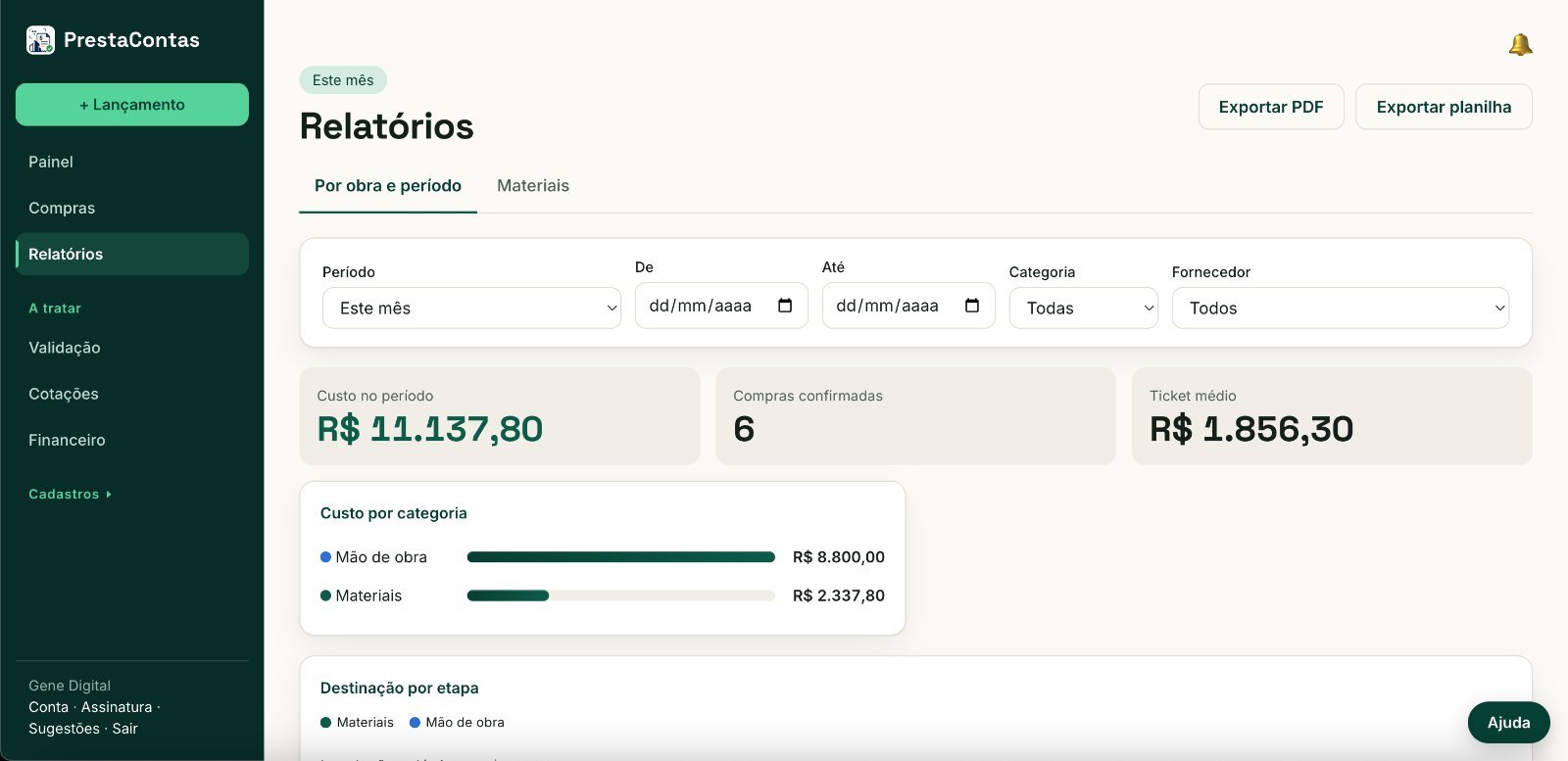Image resolution: width=1568 pixels, height=761 pixels.
Task: Open Cotações in the sidebar
Action: [132, 394]
